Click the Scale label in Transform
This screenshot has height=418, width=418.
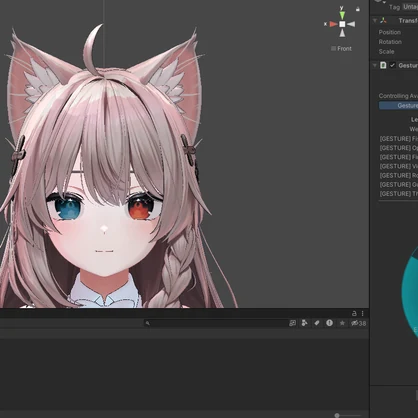point(386,52)
